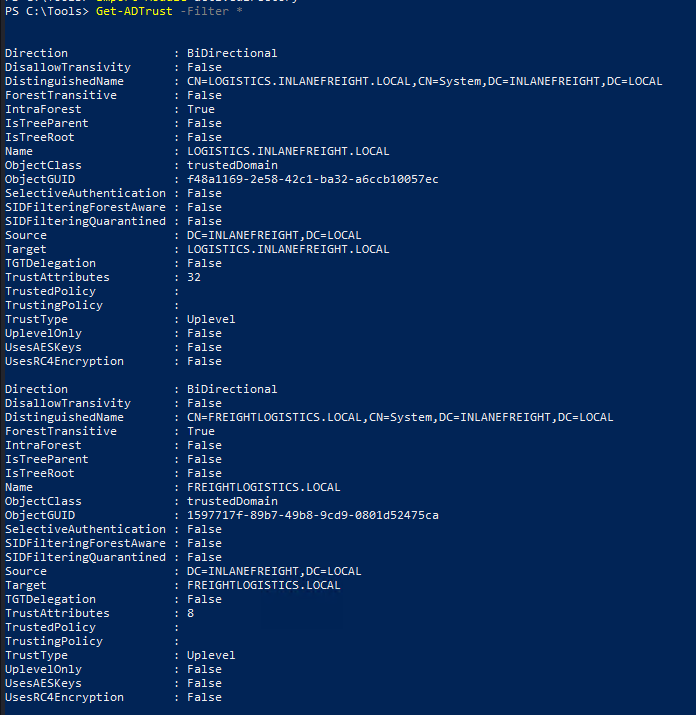Click the second trust's Uplevel TrustType value
The image size is (696, 715).
click(x=211, y=656)
